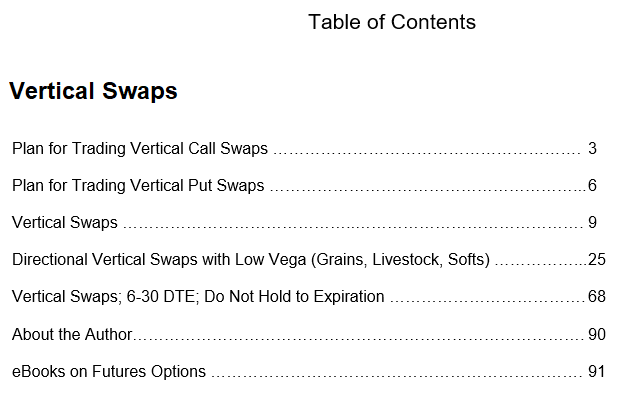Click the 'Table of Contents' title
Image resolution: width=627 pixels, height=396 pixels.
392,22
